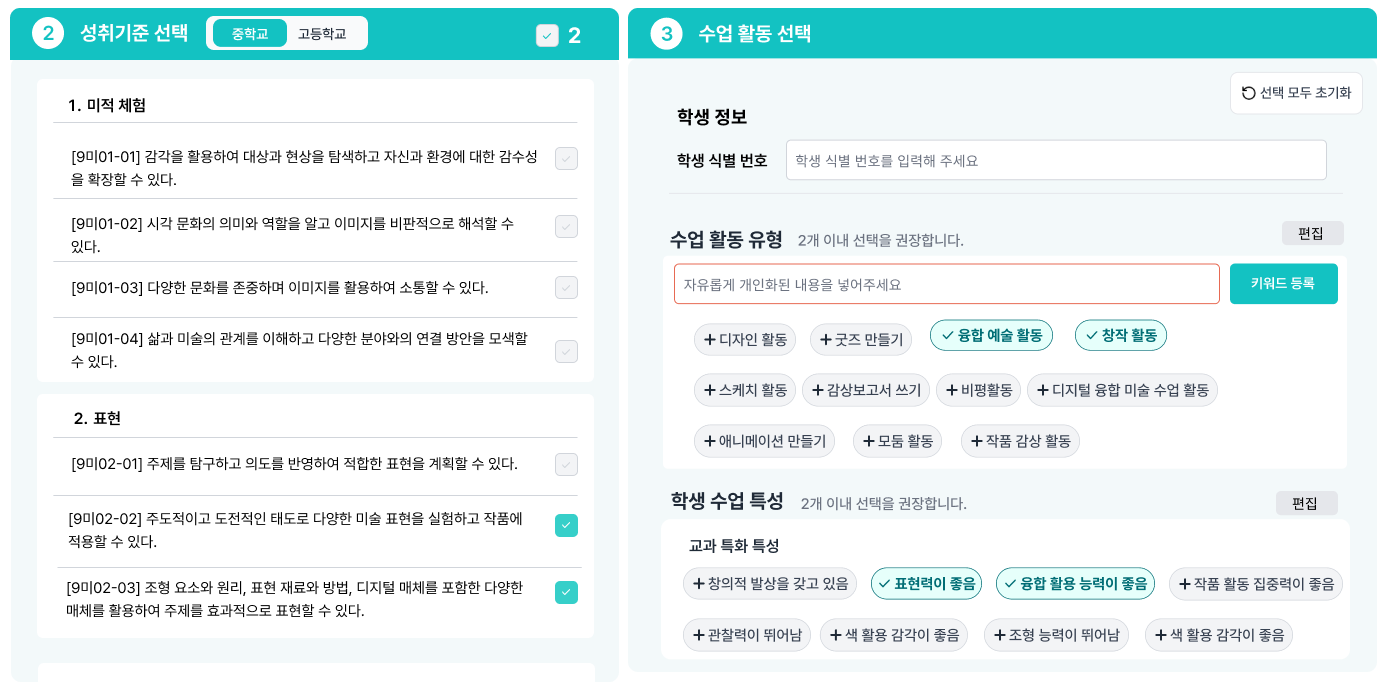Focus the custom keyword text field
Viewport: 1388px width, 682px height.
coord(946,284)
